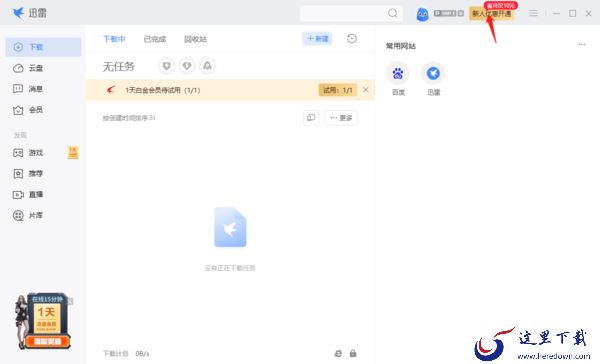Dismiss the platinum member trial banner
Viewport: 600px width, 364px height.
coord(365,90)
